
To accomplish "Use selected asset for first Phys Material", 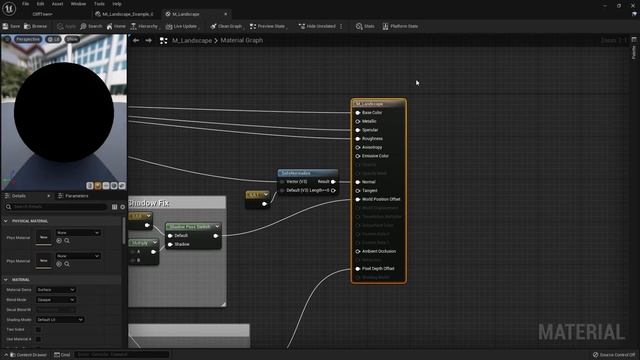I will pyautogui.click(x=59, y=241).
